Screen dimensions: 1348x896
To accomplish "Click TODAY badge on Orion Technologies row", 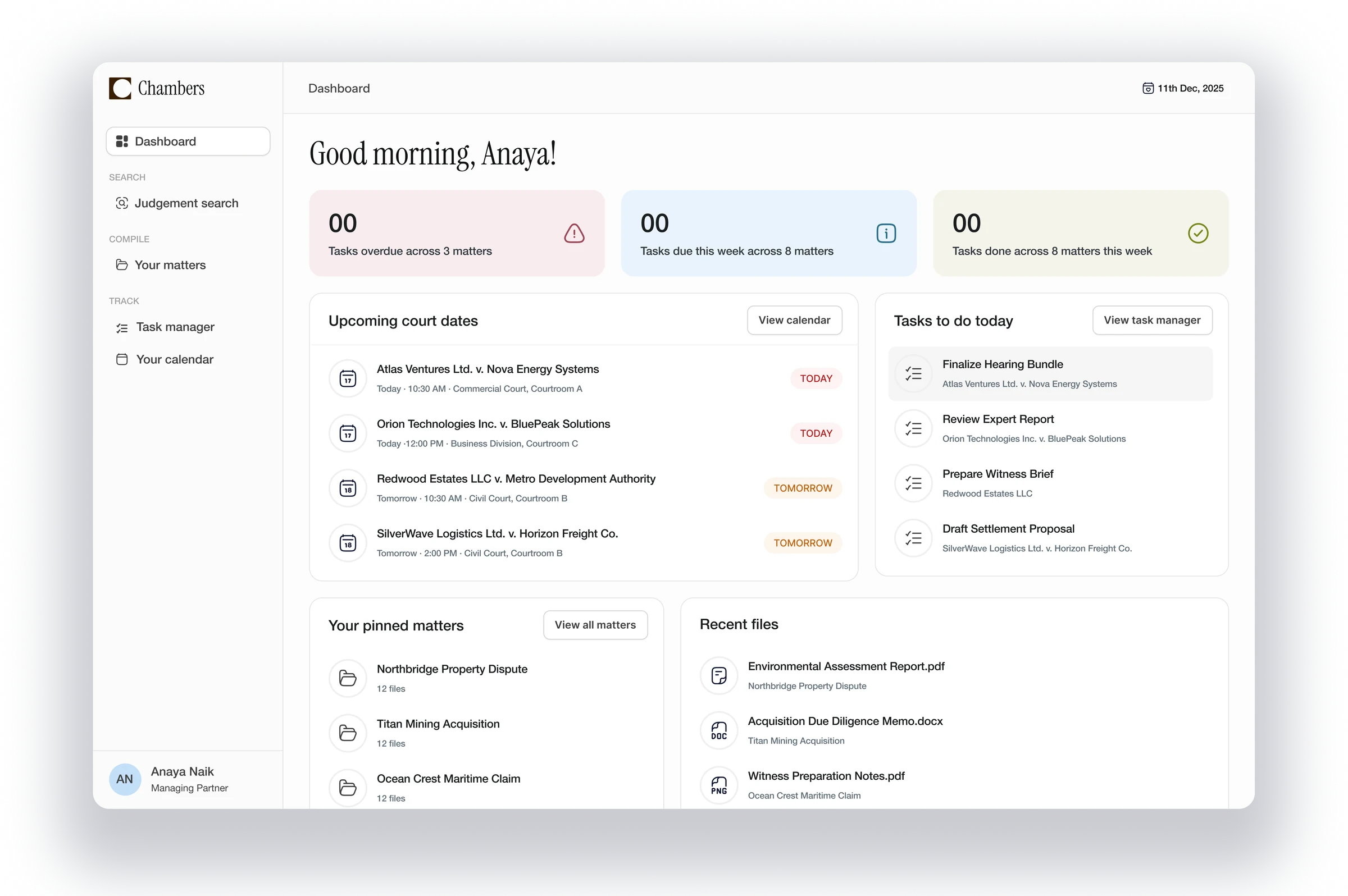I will (x=816, y=434).
